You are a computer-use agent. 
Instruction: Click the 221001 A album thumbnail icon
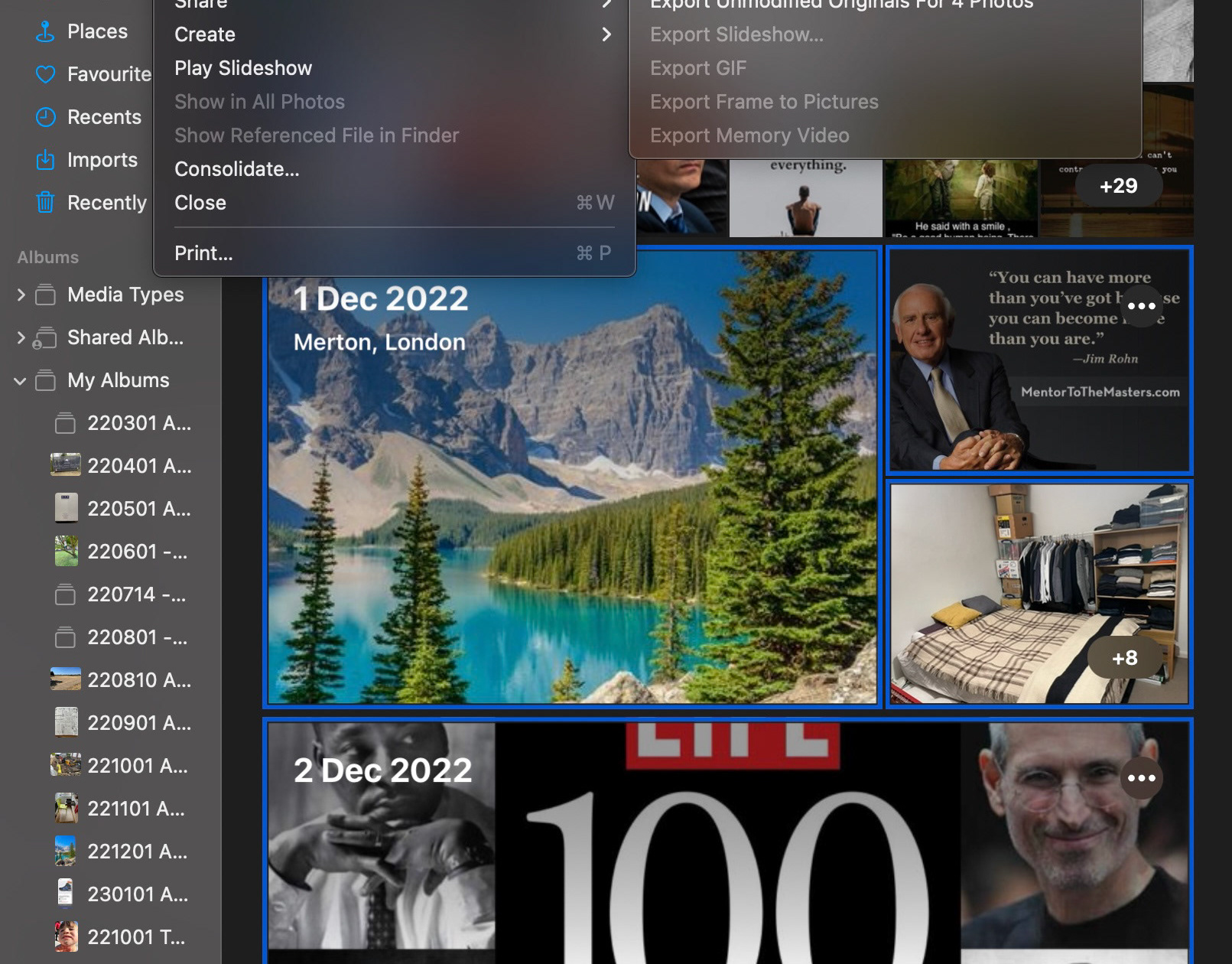66,765
